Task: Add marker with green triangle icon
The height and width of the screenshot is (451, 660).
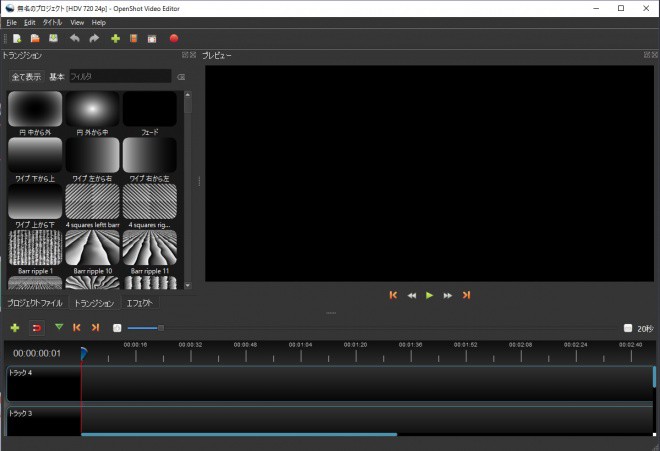Action: tap(59, 327)
